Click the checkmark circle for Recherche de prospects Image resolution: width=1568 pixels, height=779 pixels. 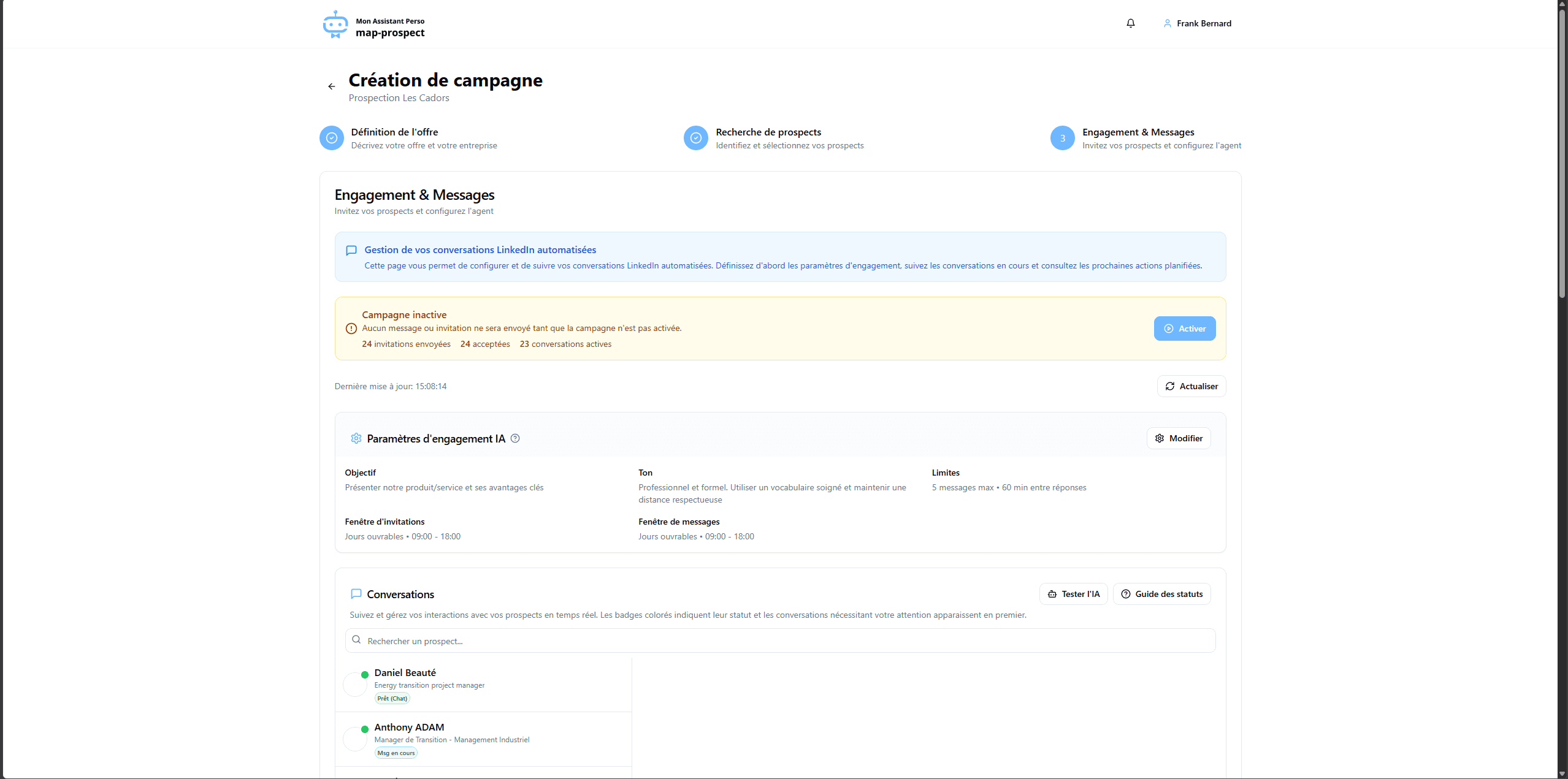point(696,138)
